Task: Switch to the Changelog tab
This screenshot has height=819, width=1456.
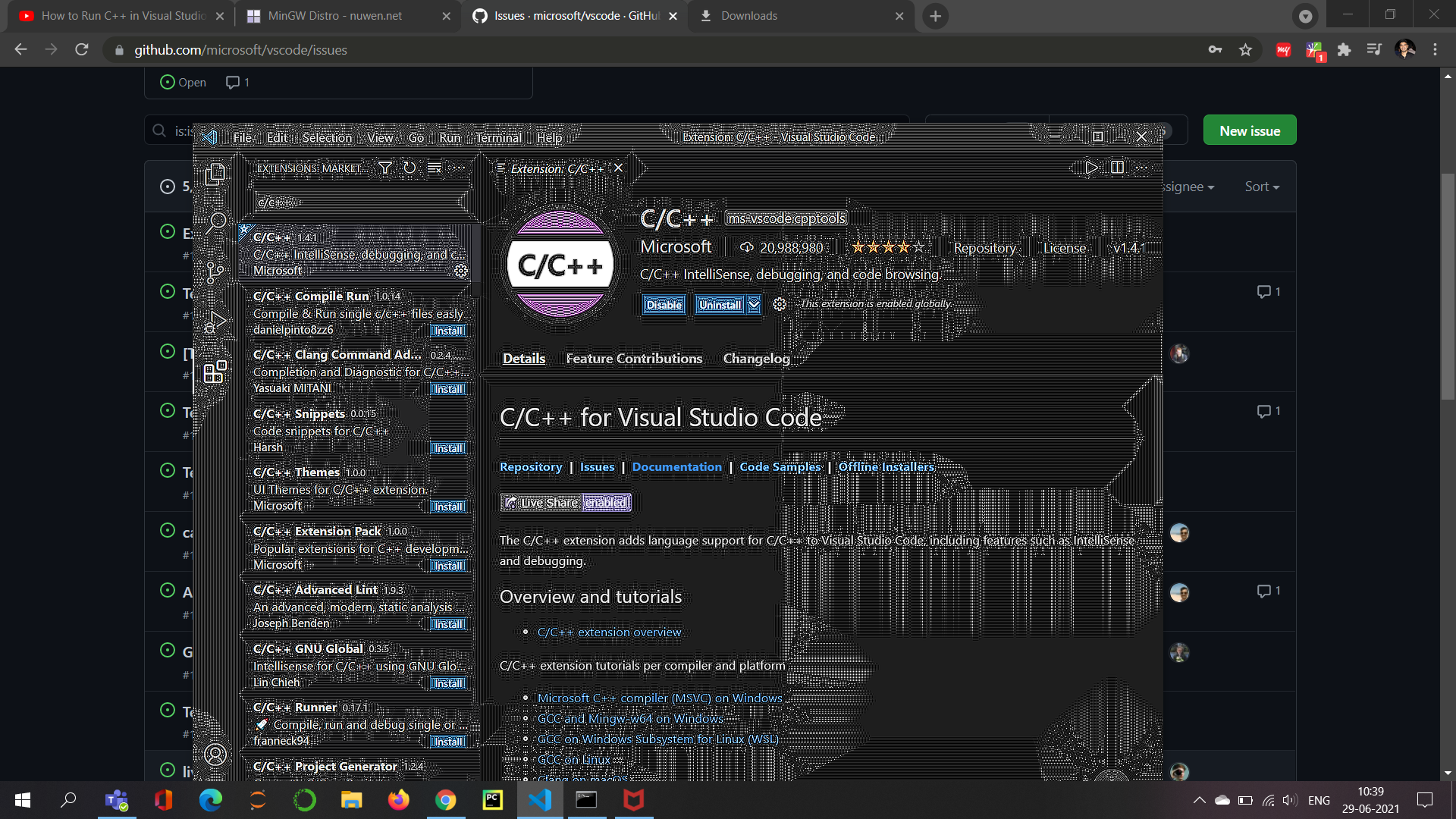Action: tap(755, 358)
